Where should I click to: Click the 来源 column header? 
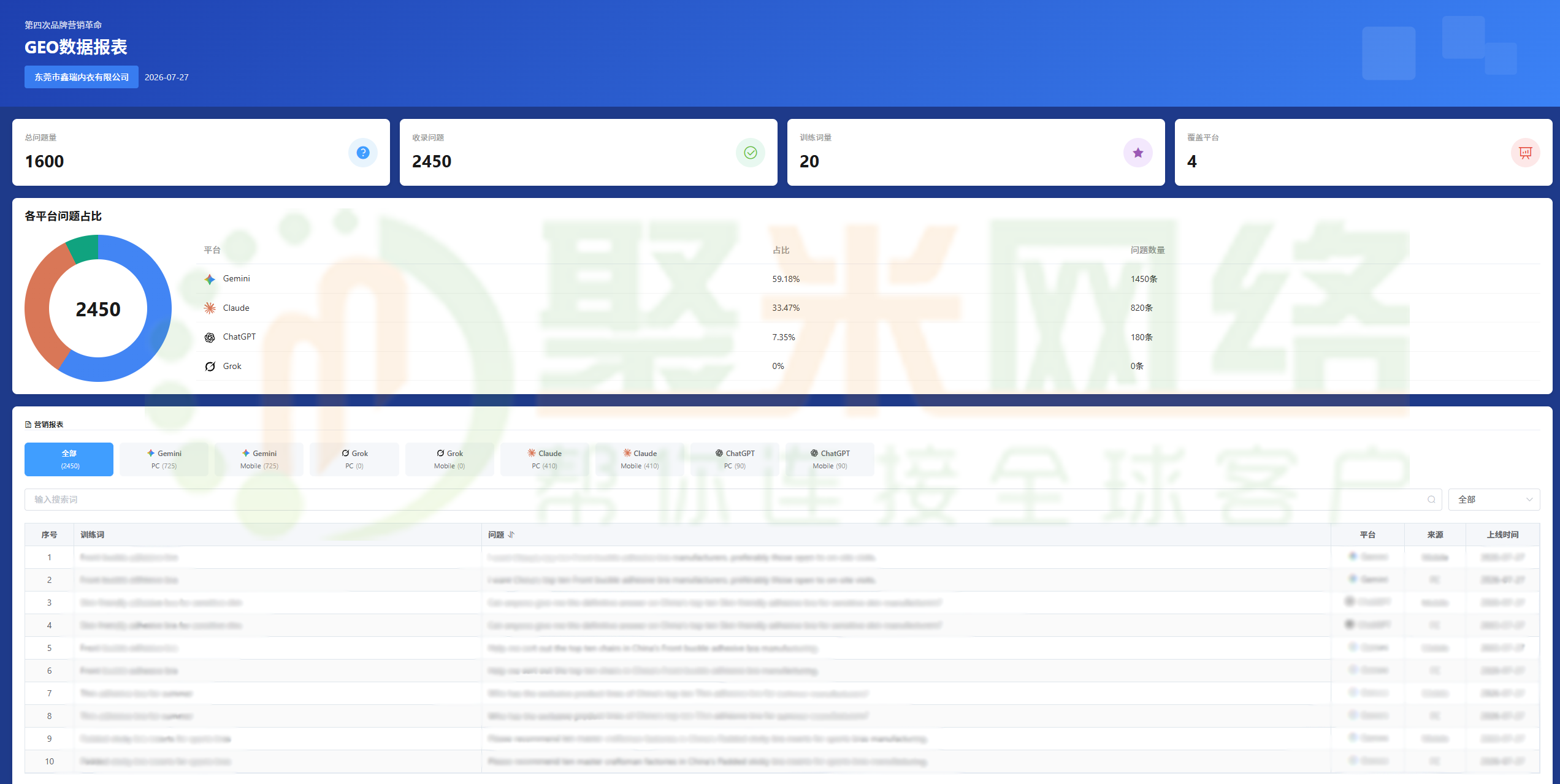(1435, 535)
